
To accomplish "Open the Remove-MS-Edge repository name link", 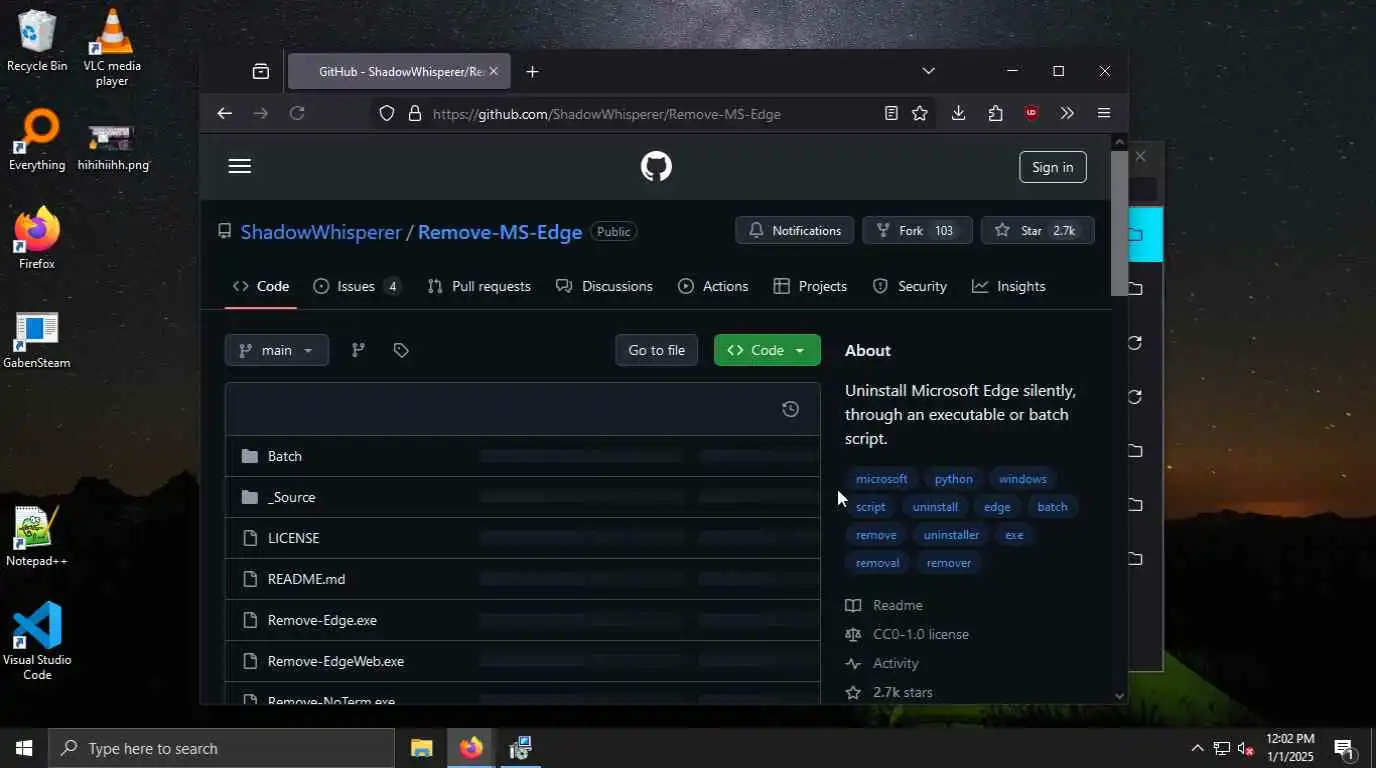I will [500, 232].
